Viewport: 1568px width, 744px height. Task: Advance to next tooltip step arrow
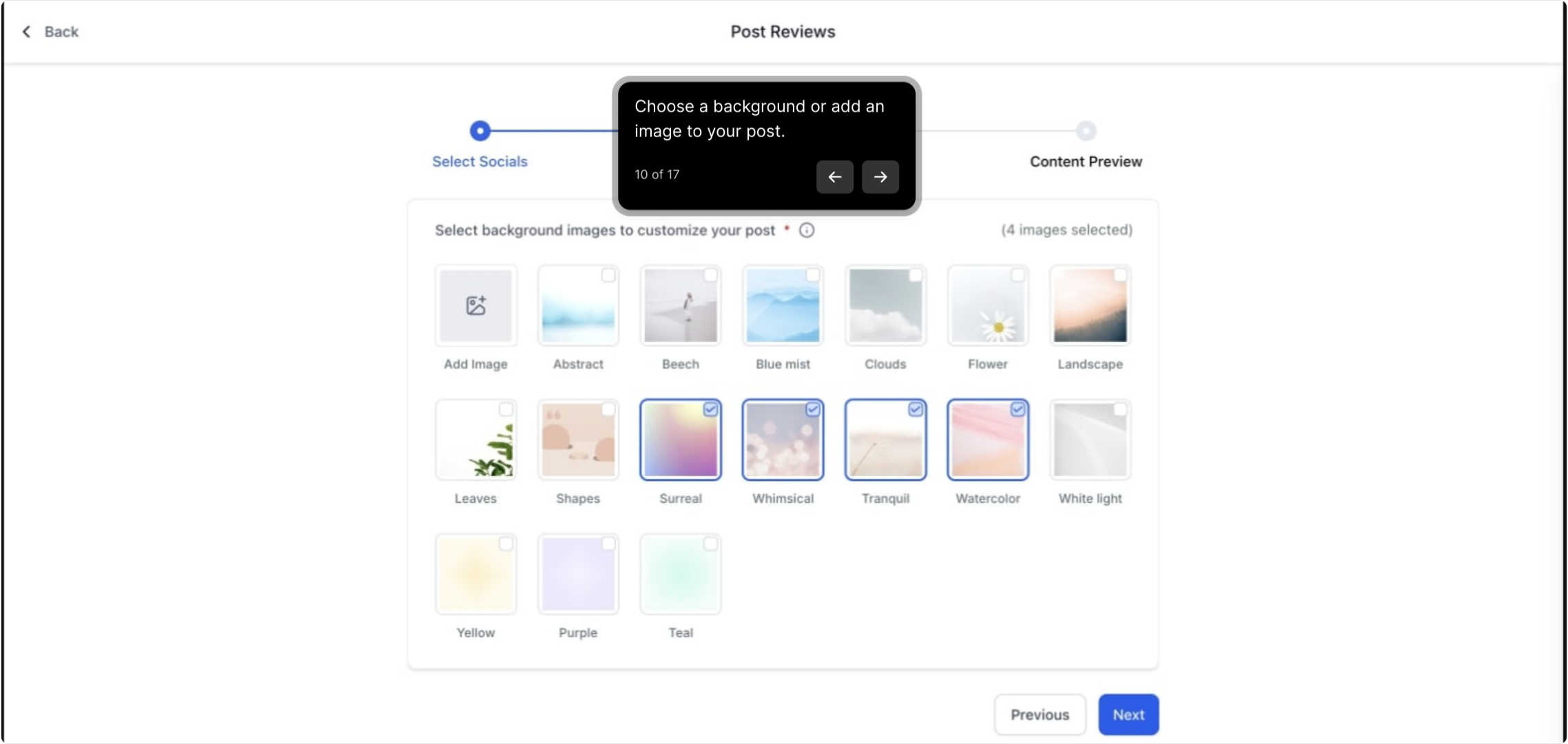point(880,177)
